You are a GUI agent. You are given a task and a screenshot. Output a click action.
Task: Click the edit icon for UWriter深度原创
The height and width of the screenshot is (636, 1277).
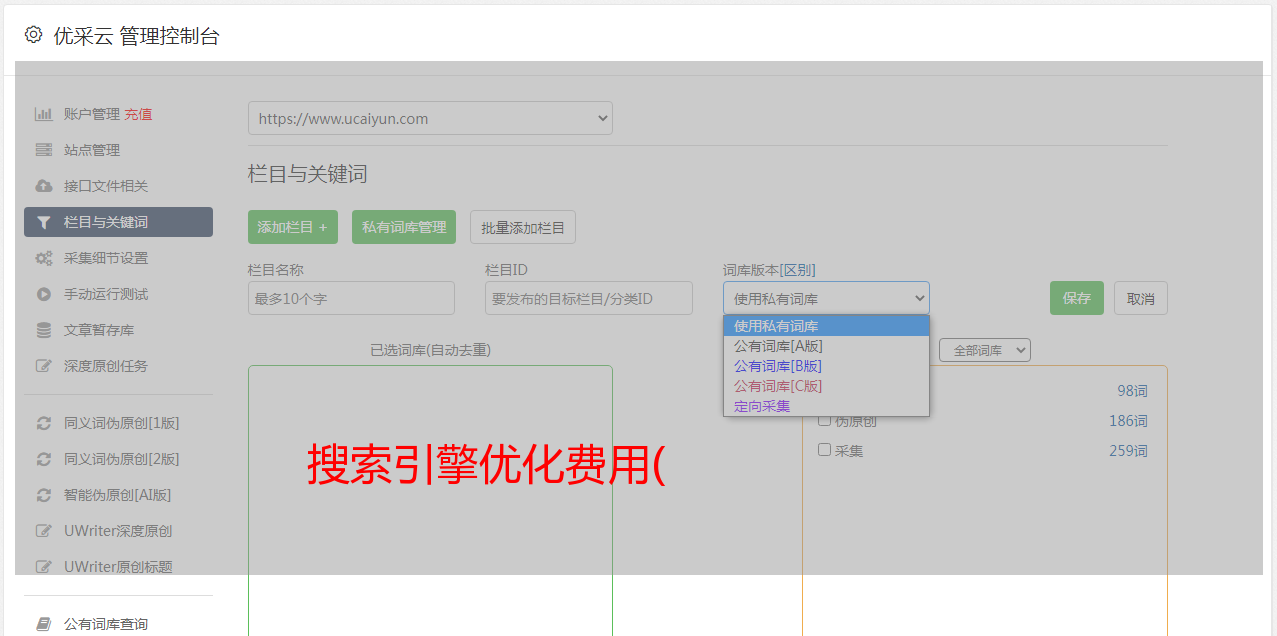(x=44, y=531)
